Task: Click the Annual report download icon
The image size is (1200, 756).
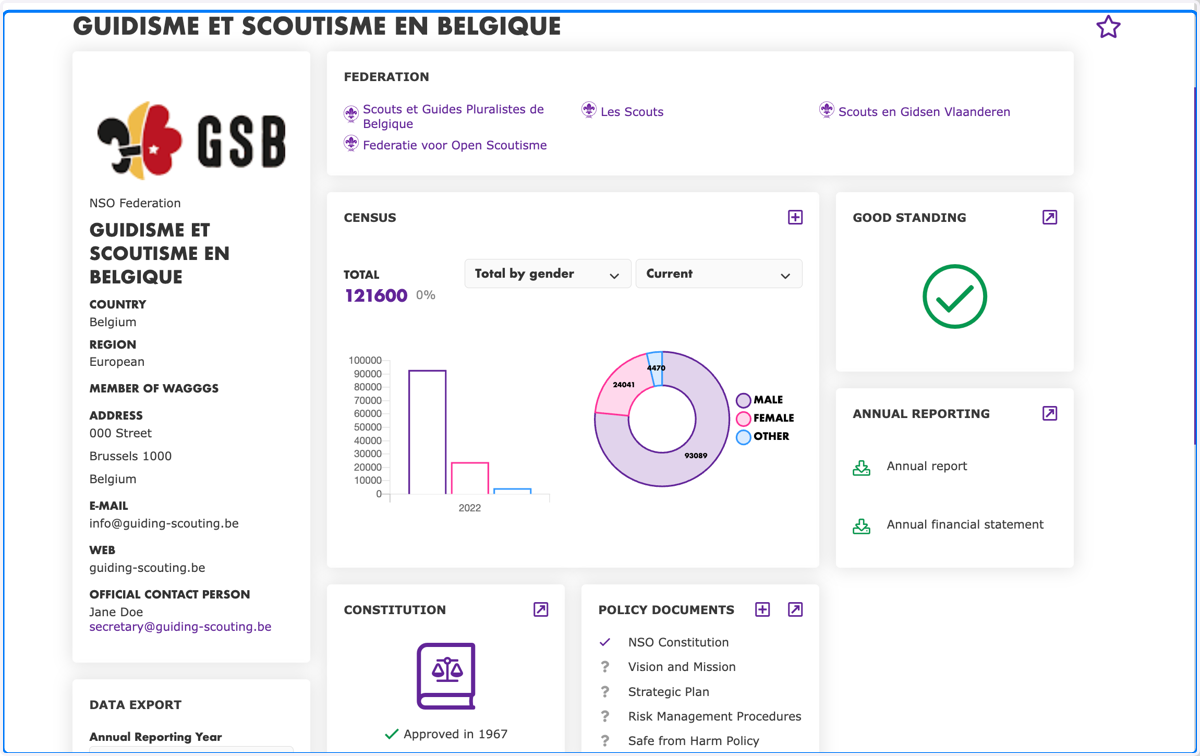Action: coord(861,467)
